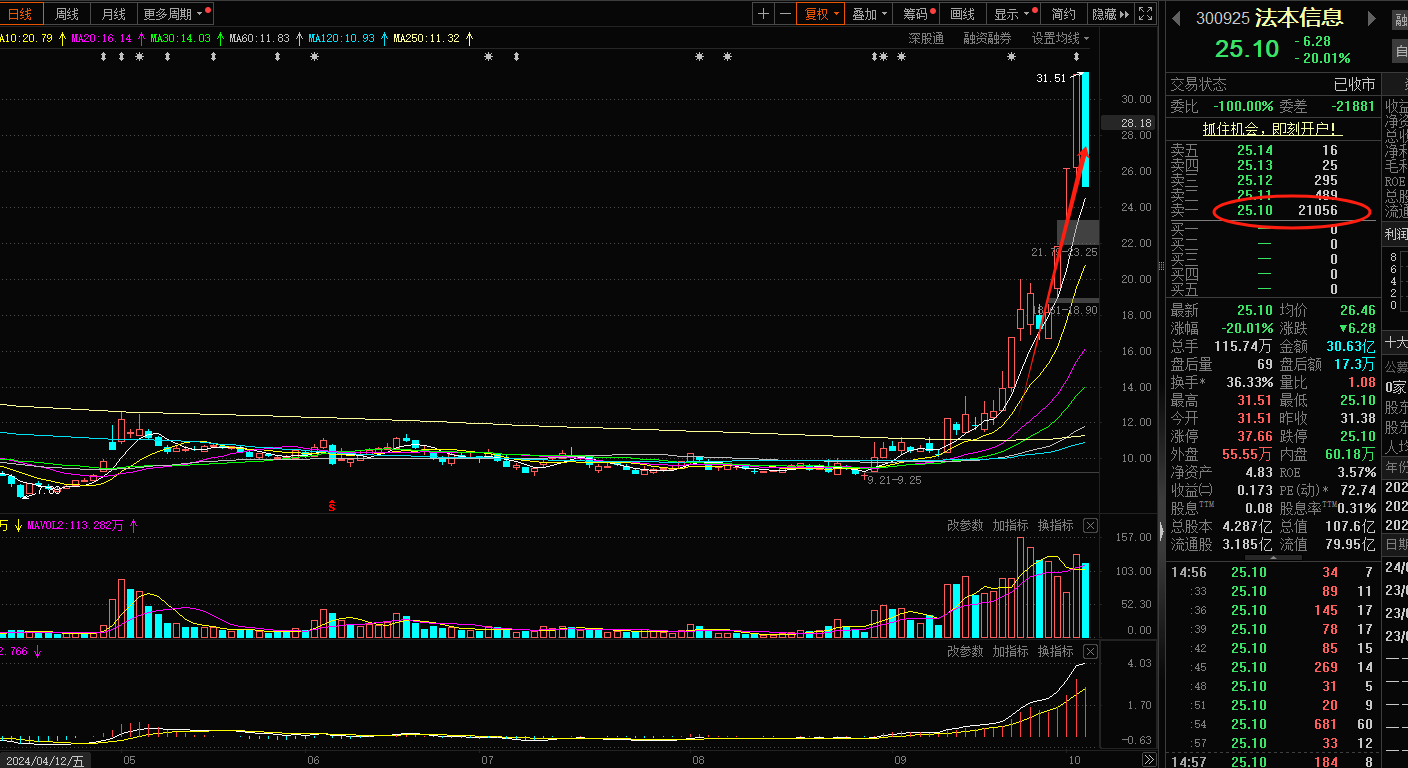Image resolution: width=1408 pixels, height=768 pixels.
Task: Click 加指标 on the volume panel
Action: click(1010, 525)
